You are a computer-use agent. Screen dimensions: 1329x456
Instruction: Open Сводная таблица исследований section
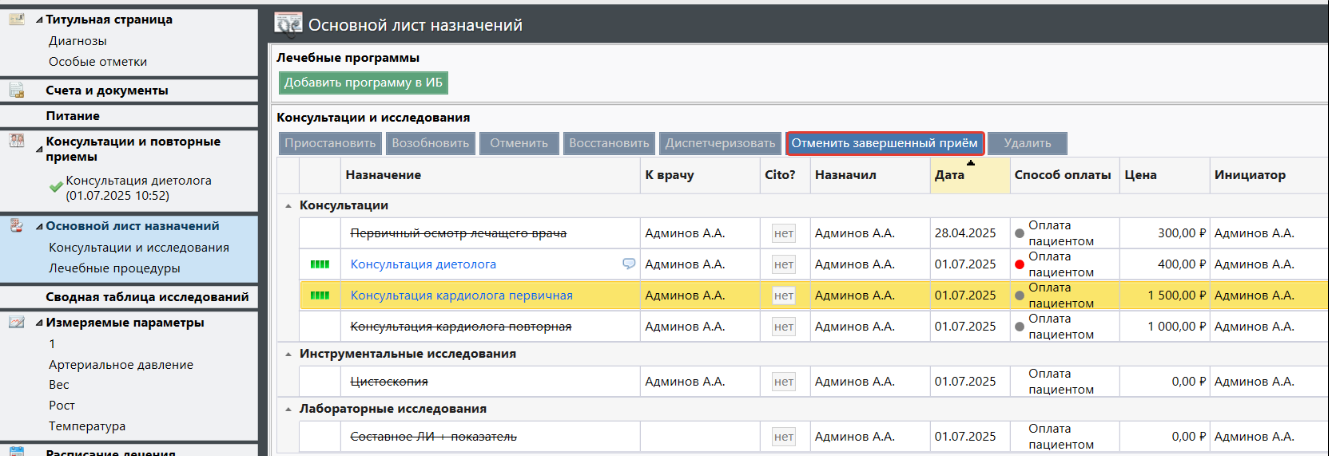pos(146,298)
